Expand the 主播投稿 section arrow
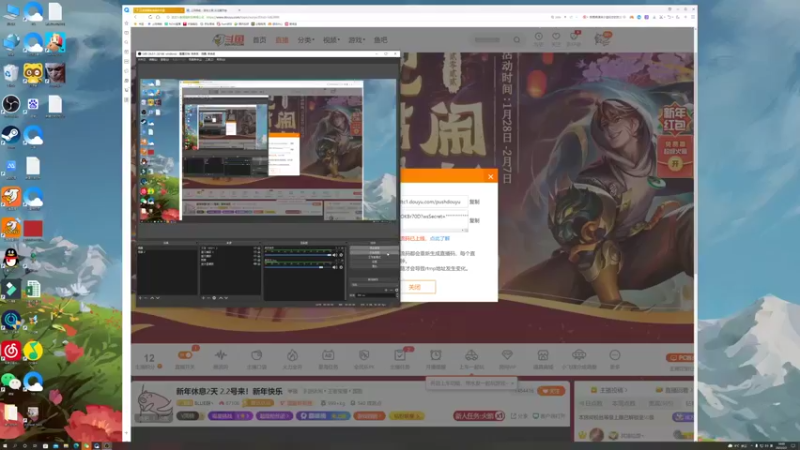800x450 pixels. coord(625,390)
